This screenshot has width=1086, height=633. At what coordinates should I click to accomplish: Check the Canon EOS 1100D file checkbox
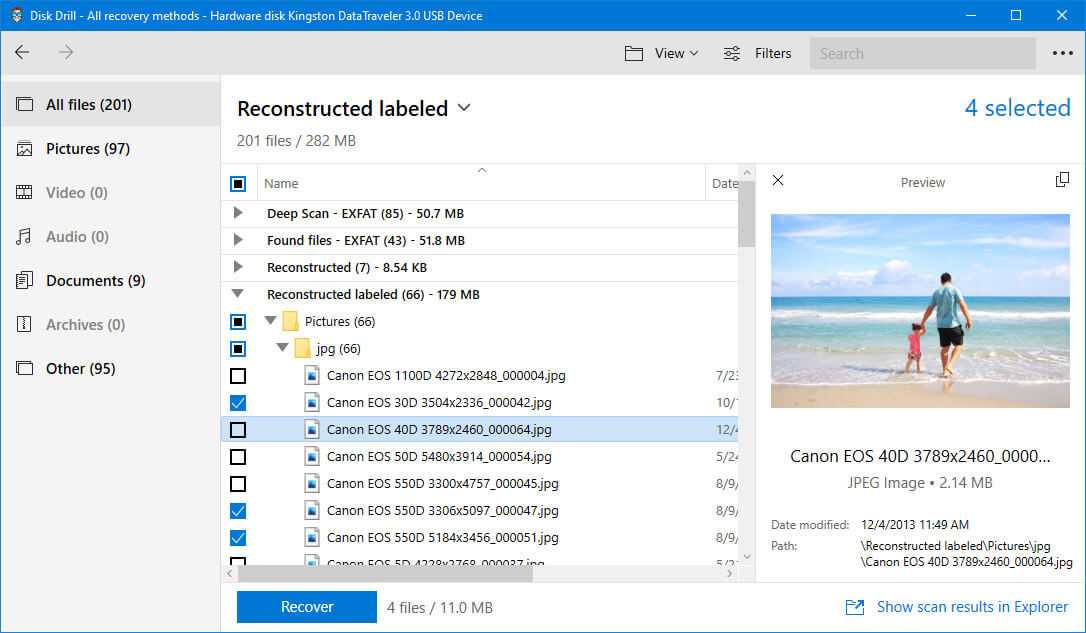tap(238, 376)
